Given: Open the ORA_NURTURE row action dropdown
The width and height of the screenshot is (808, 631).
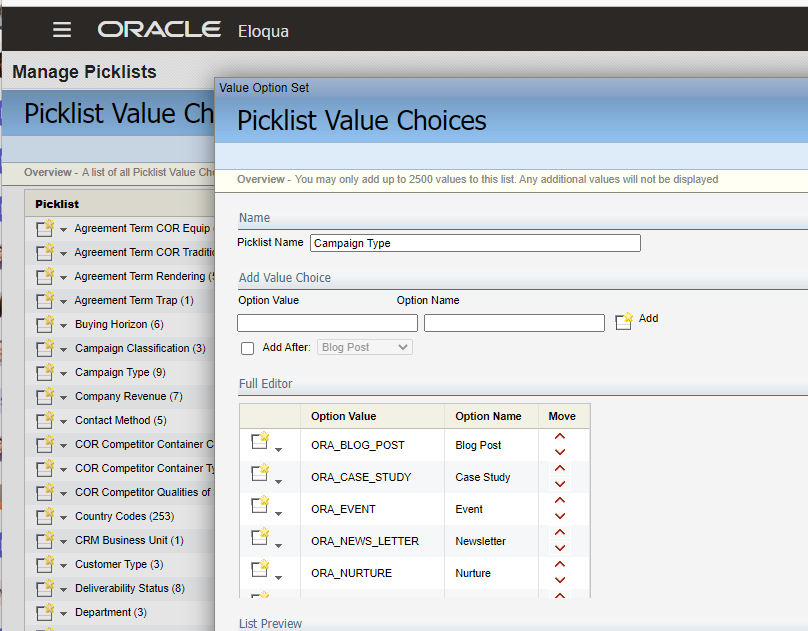Looking at the screenshot, I should click(278, 577).
